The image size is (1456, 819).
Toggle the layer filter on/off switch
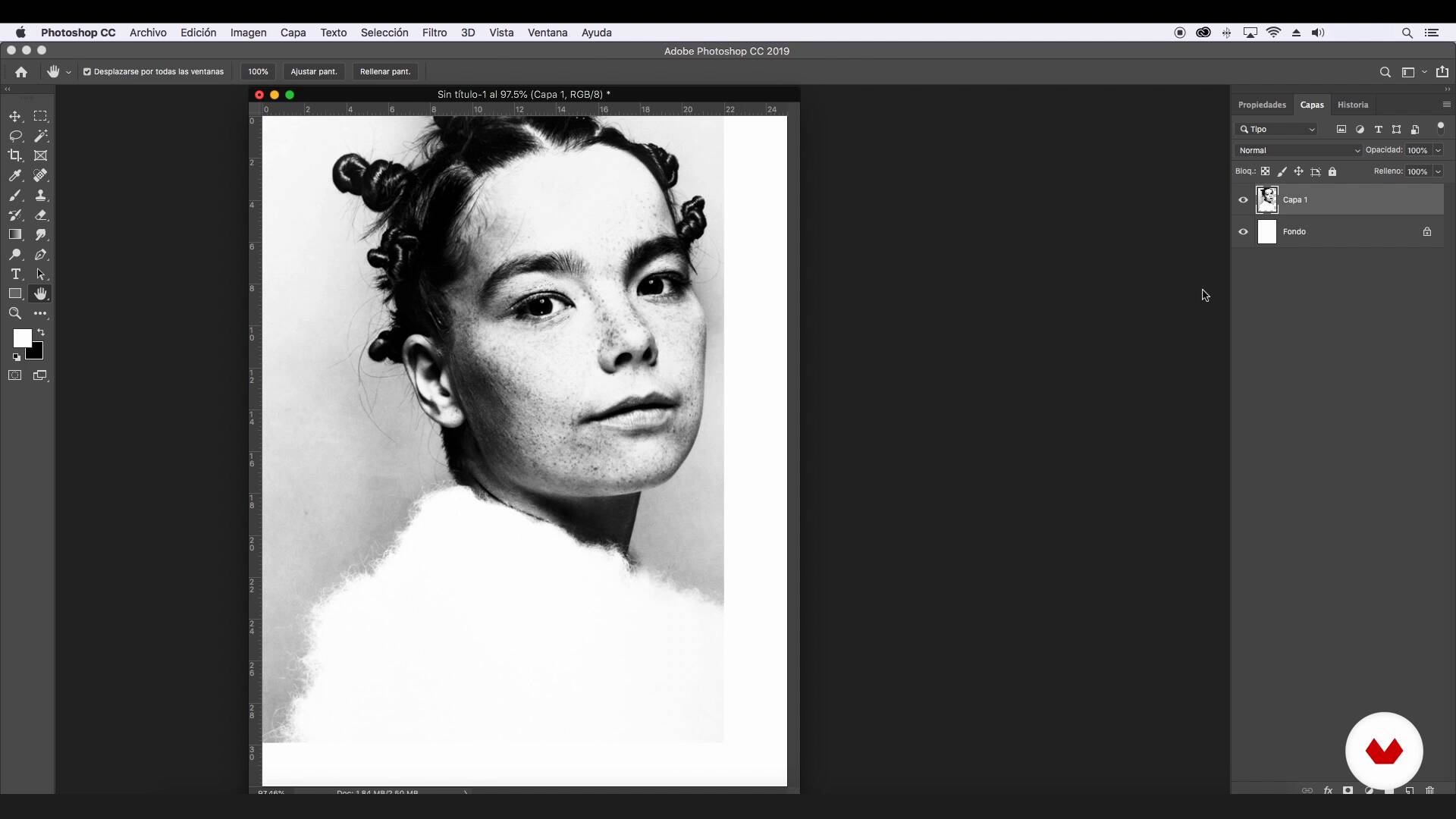[1441, 128]
